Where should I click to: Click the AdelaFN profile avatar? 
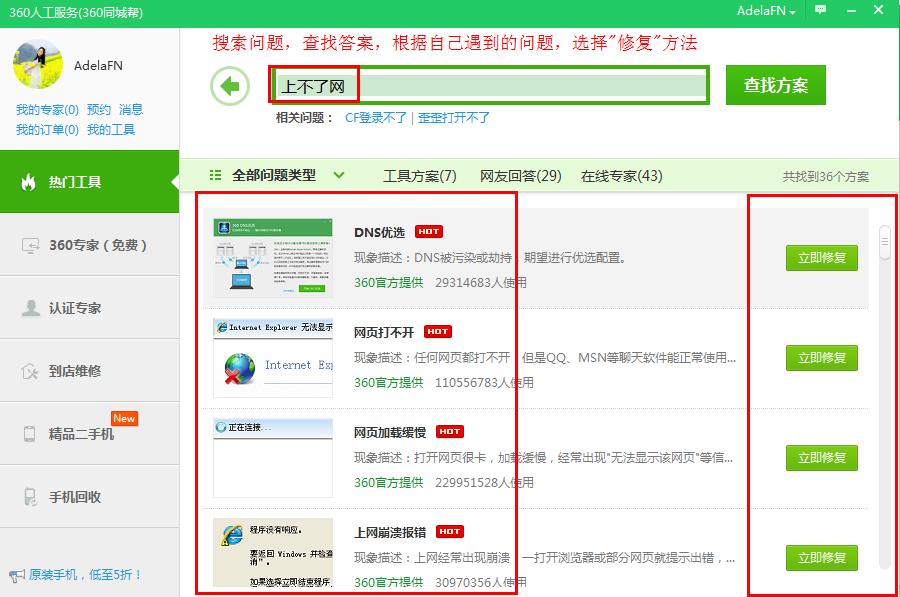38,64
